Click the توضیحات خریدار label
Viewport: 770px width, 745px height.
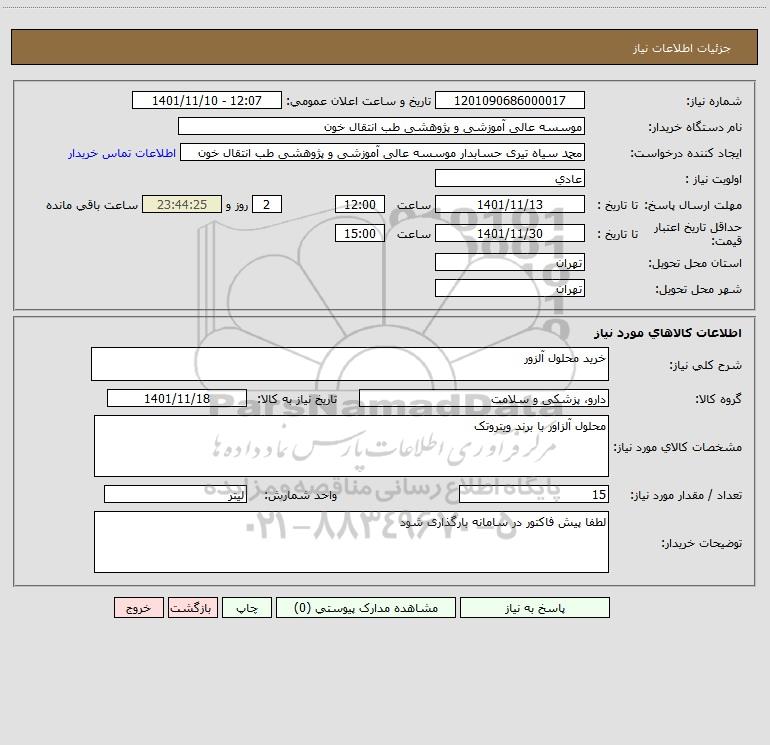(x=702, y=543)
